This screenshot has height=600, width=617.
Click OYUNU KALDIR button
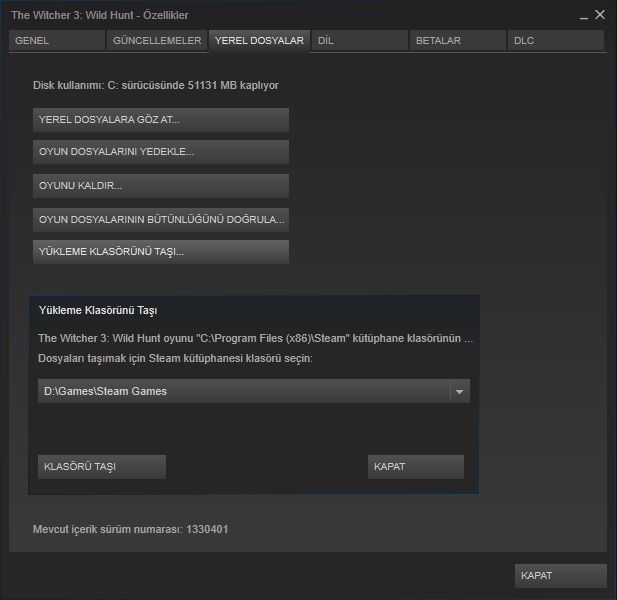[x=161, y=186]
